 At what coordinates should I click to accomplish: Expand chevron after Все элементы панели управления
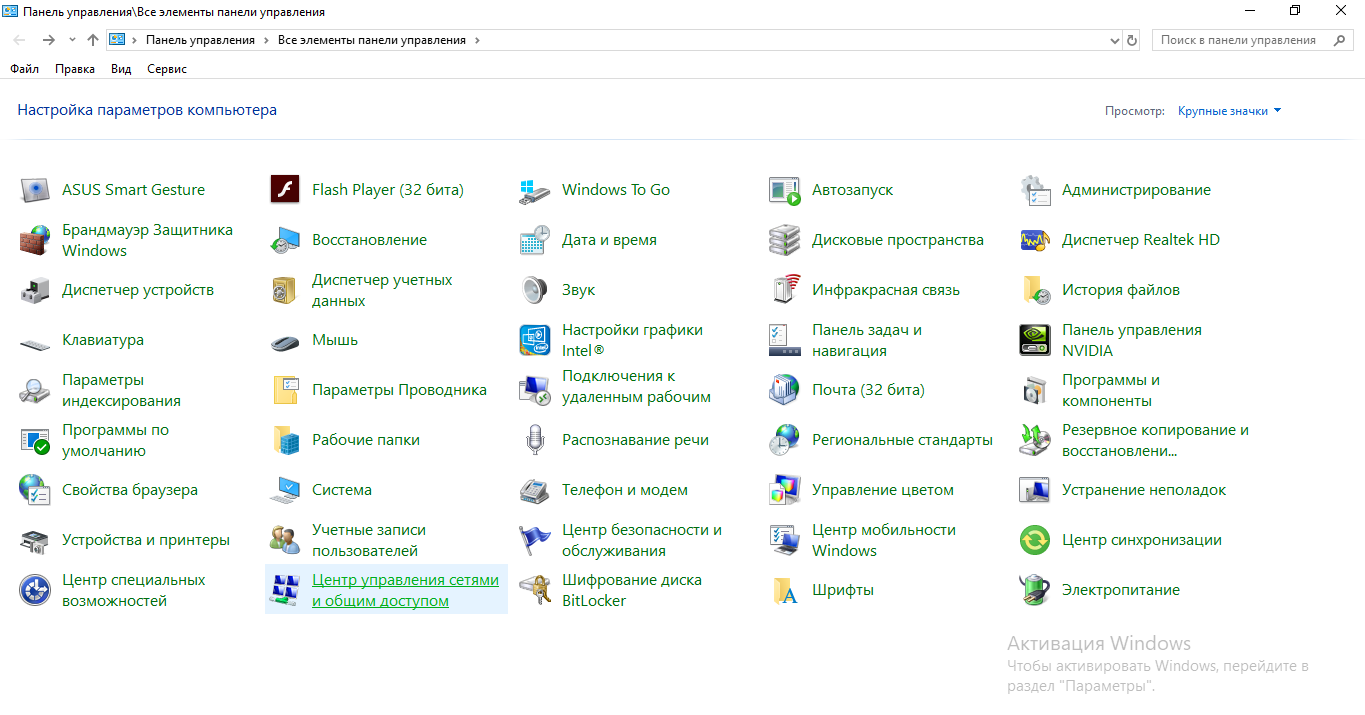pyautogui.click(x=477, y=40)
